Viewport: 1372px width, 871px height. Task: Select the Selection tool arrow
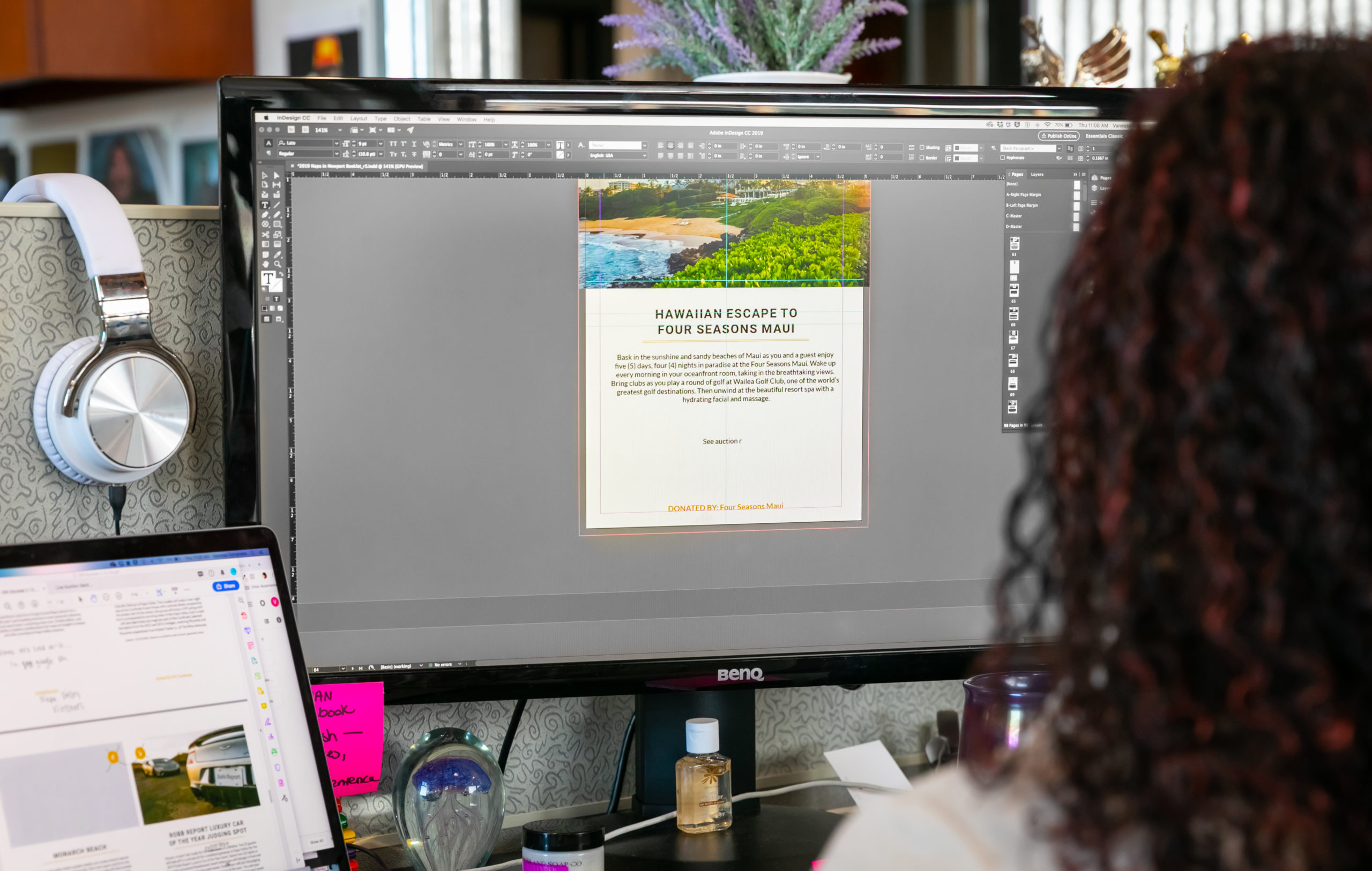(x=264, y=175)
